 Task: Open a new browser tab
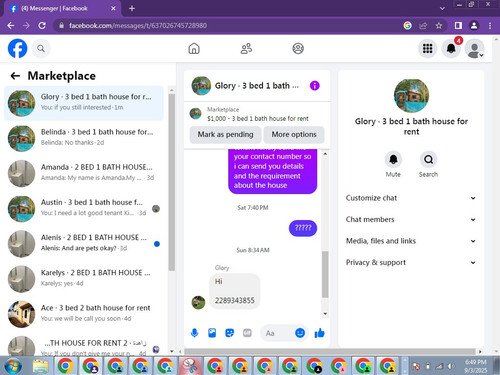coord(132,8)
